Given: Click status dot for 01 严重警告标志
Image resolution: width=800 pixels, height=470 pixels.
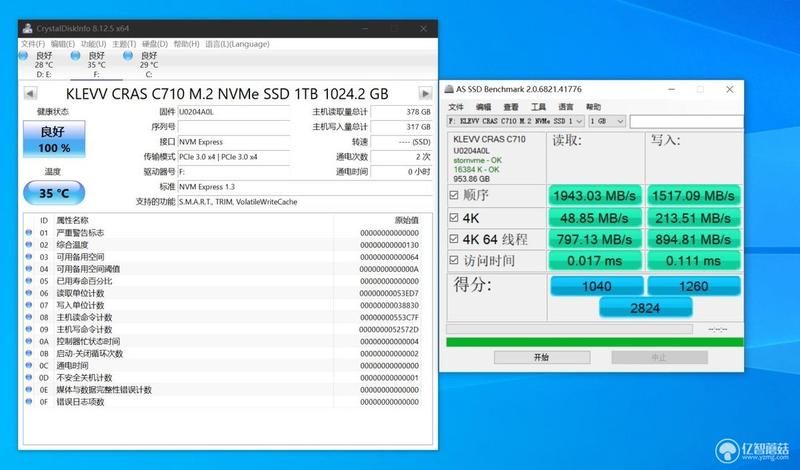Looking at the screenshot, I should (29, 233).
